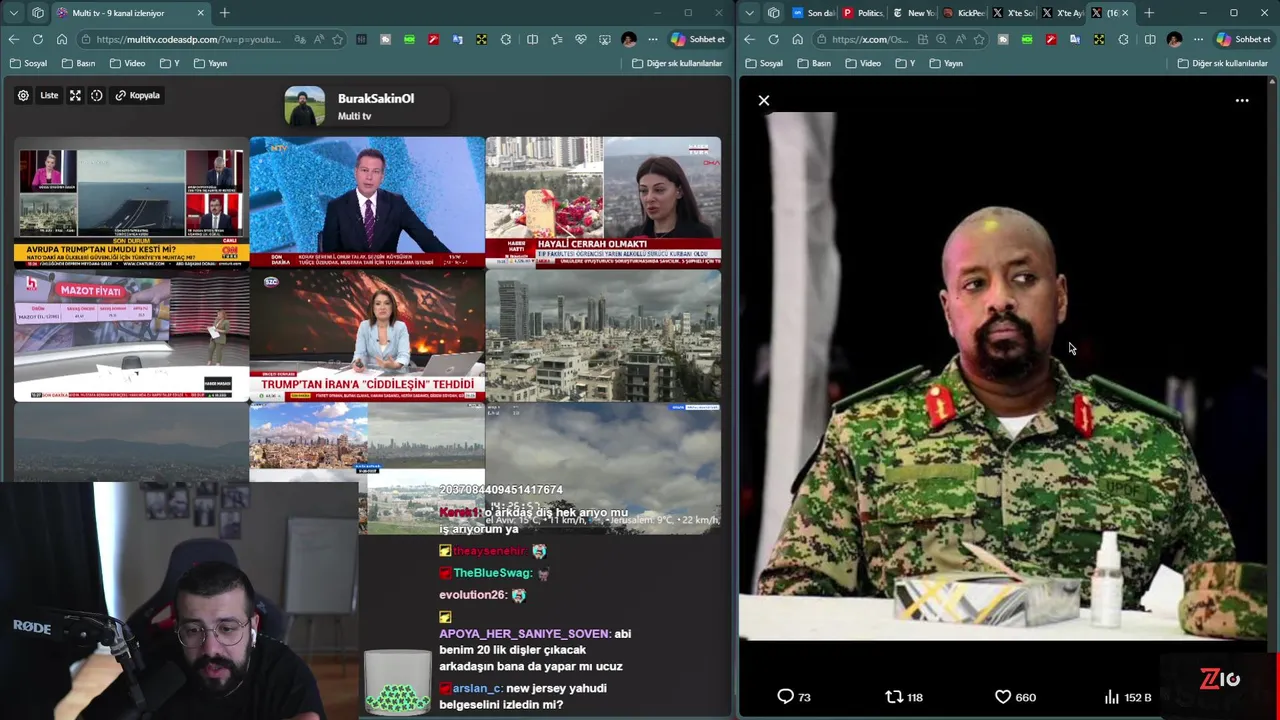The image size is (1280, 720).
Task: Open three-dots options on X photo
Action: pyautogui.click(x=1242, y=100)
